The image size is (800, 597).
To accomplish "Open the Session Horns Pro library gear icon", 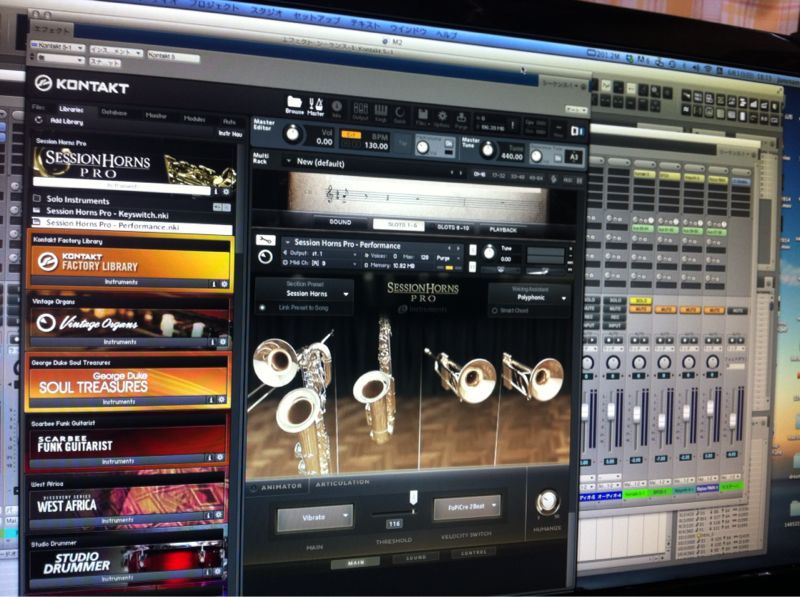I will coord(226,191).
